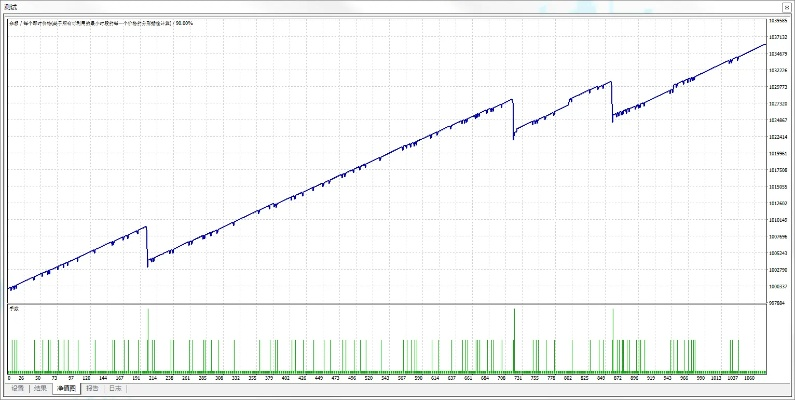Close the 测试 panel window
The image size is (795, 400).
[784, 6]
